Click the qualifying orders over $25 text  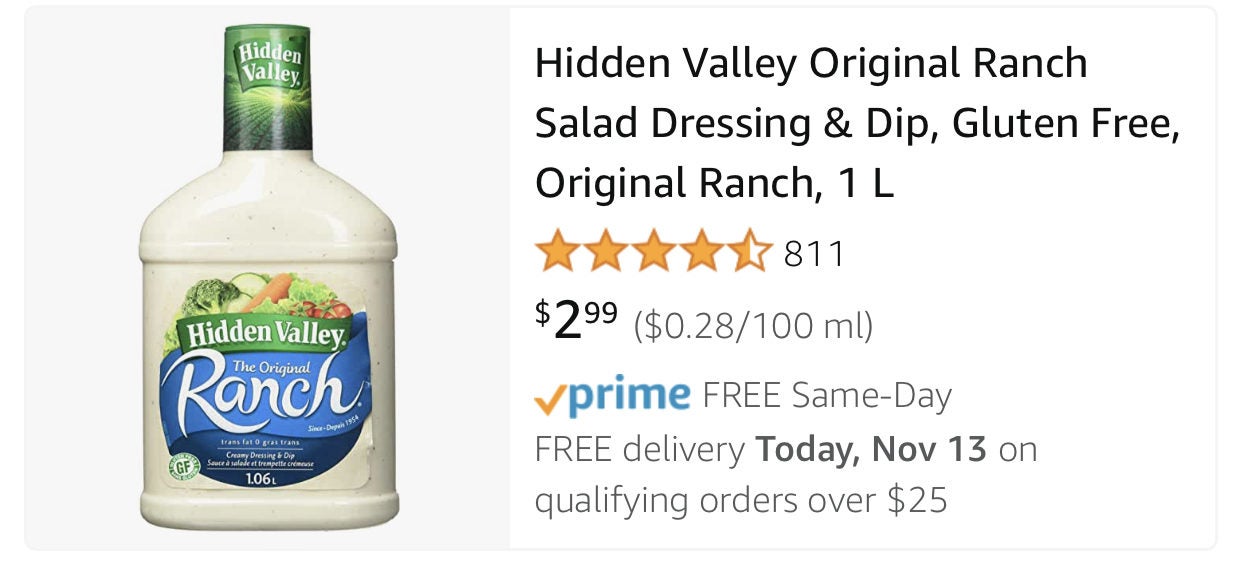click(740, 499)
